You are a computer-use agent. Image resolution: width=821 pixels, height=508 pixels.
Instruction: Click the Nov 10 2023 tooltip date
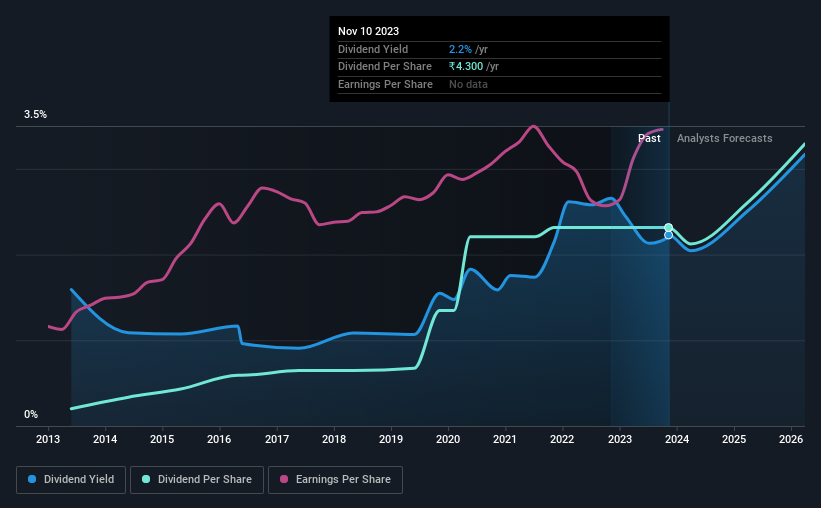tap(368, 31)
